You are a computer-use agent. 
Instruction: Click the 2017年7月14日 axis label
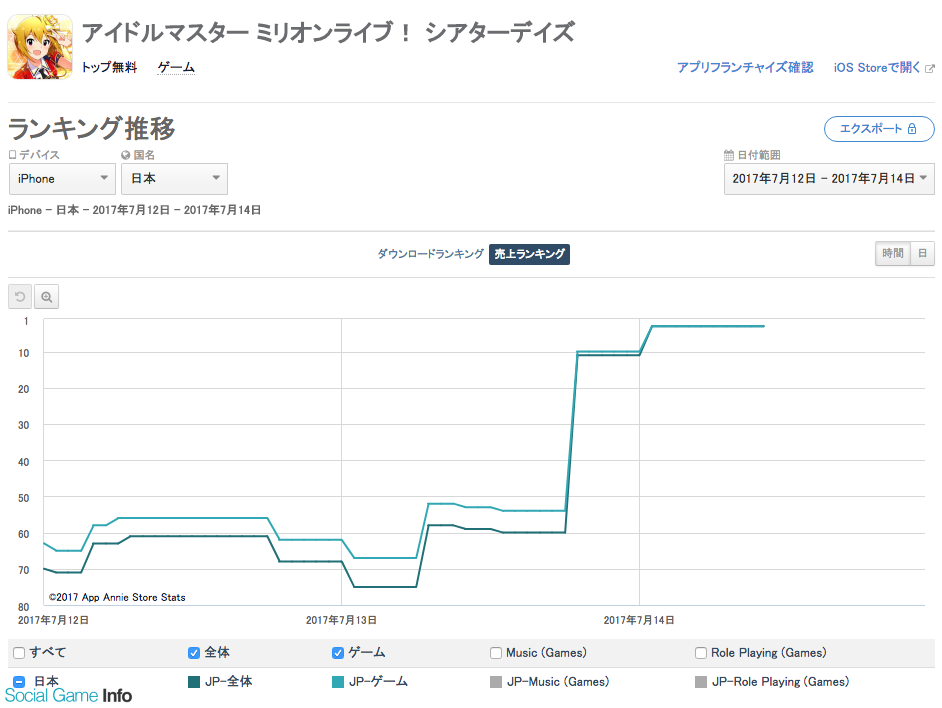point(639,620)
